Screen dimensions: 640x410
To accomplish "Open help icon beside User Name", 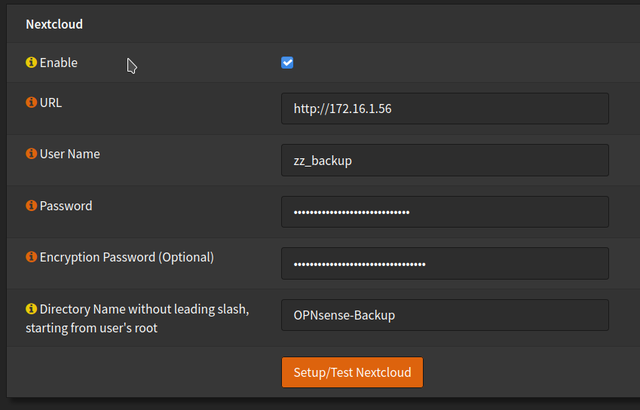I will point(31,153).
